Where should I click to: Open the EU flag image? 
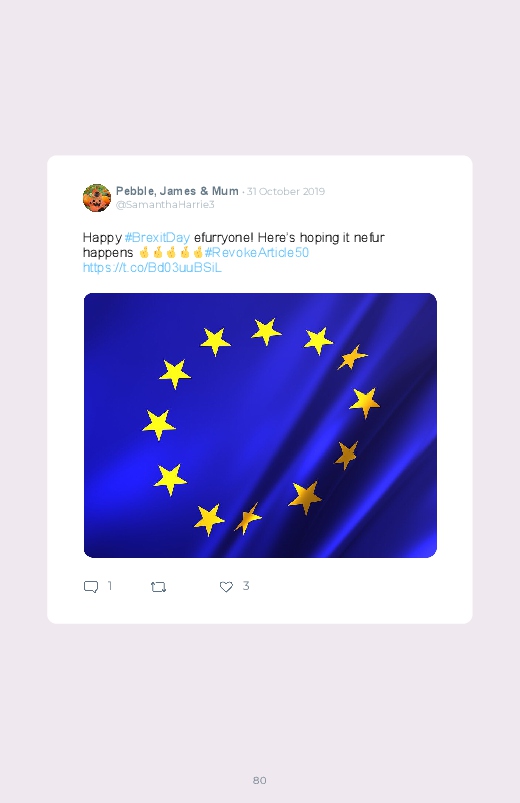coord(260,425)
